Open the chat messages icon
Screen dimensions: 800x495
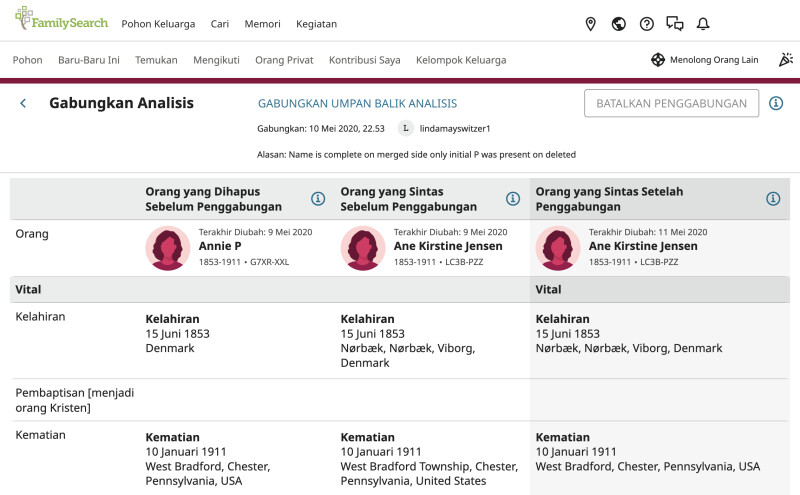[674, 23]
